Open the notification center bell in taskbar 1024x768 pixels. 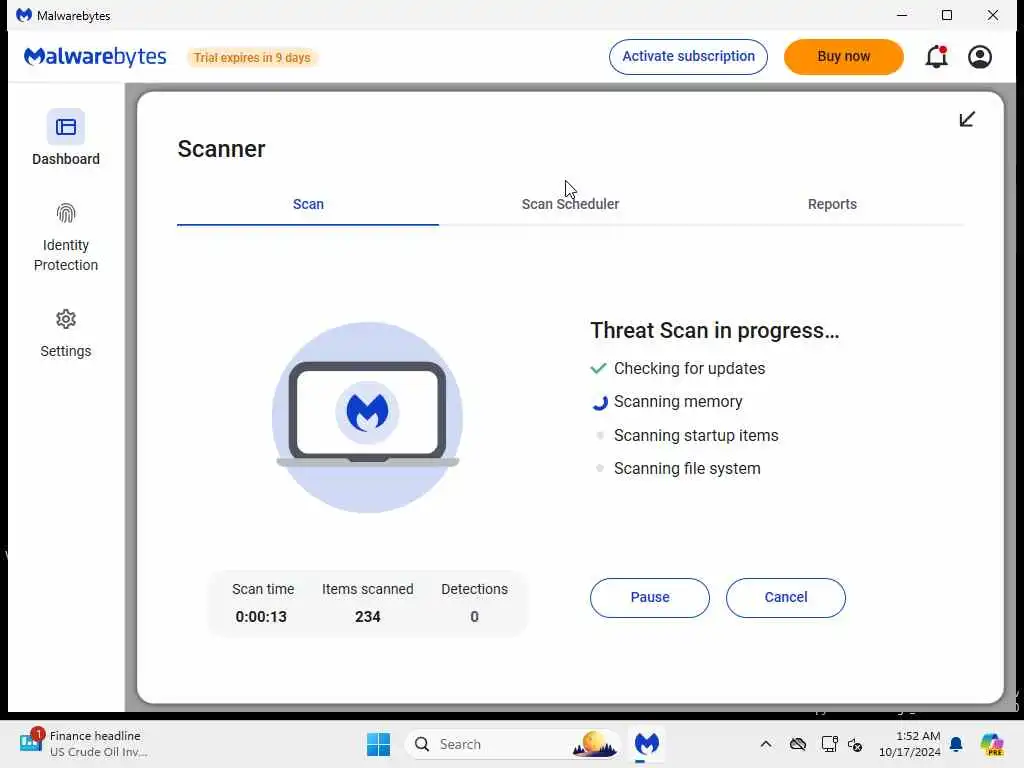[x=956, y=744]
